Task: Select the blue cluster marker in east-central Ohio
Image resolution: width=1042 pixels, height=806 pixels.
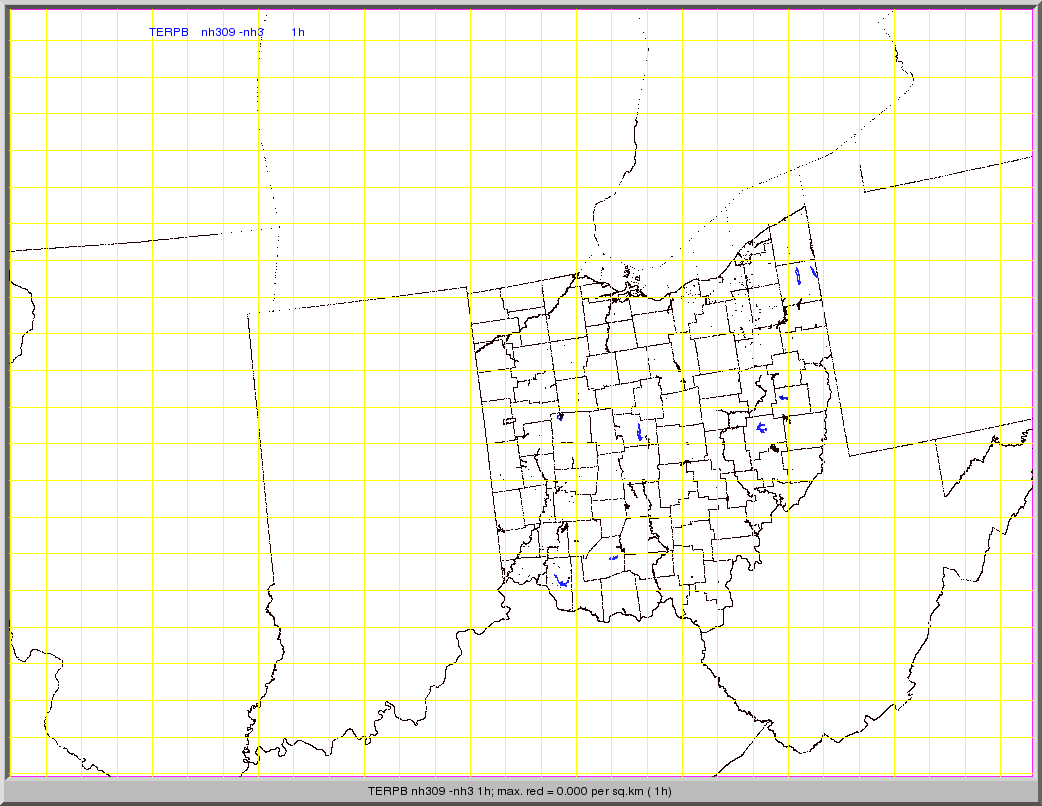Action: coord(761,428)
